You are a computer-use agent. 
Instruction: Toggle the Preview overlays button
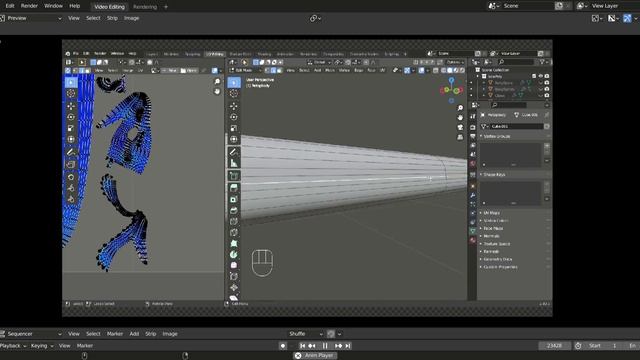[x=627, y=18]
